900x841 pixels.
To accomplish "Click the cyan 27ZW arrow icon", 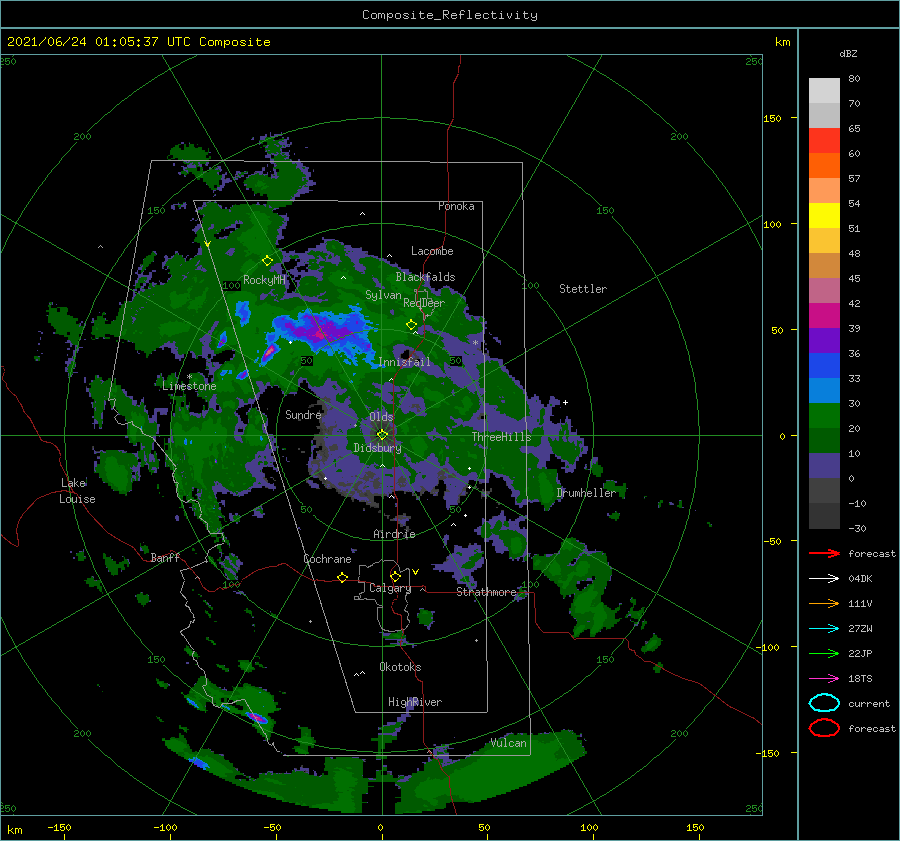I will coord(824,629).
